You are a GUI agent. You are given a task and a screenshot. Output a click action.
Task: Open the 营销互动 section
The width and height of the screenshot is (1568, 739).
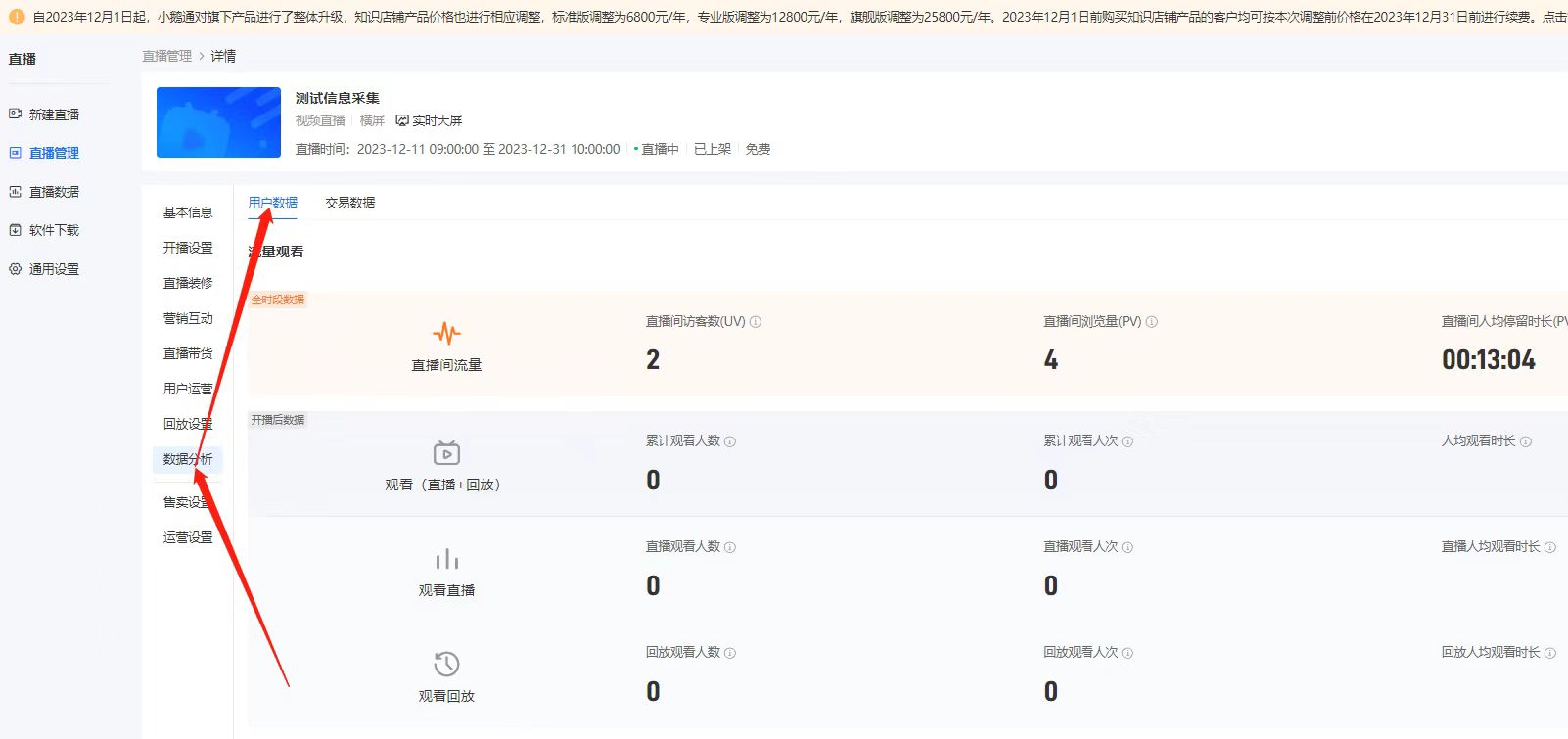188,318
